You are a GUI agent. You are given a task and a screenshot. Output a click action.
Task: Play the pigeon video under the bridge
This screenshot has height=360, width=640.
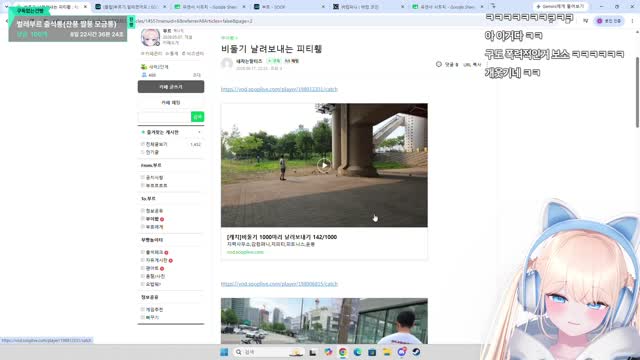click(x=324, y=165)
